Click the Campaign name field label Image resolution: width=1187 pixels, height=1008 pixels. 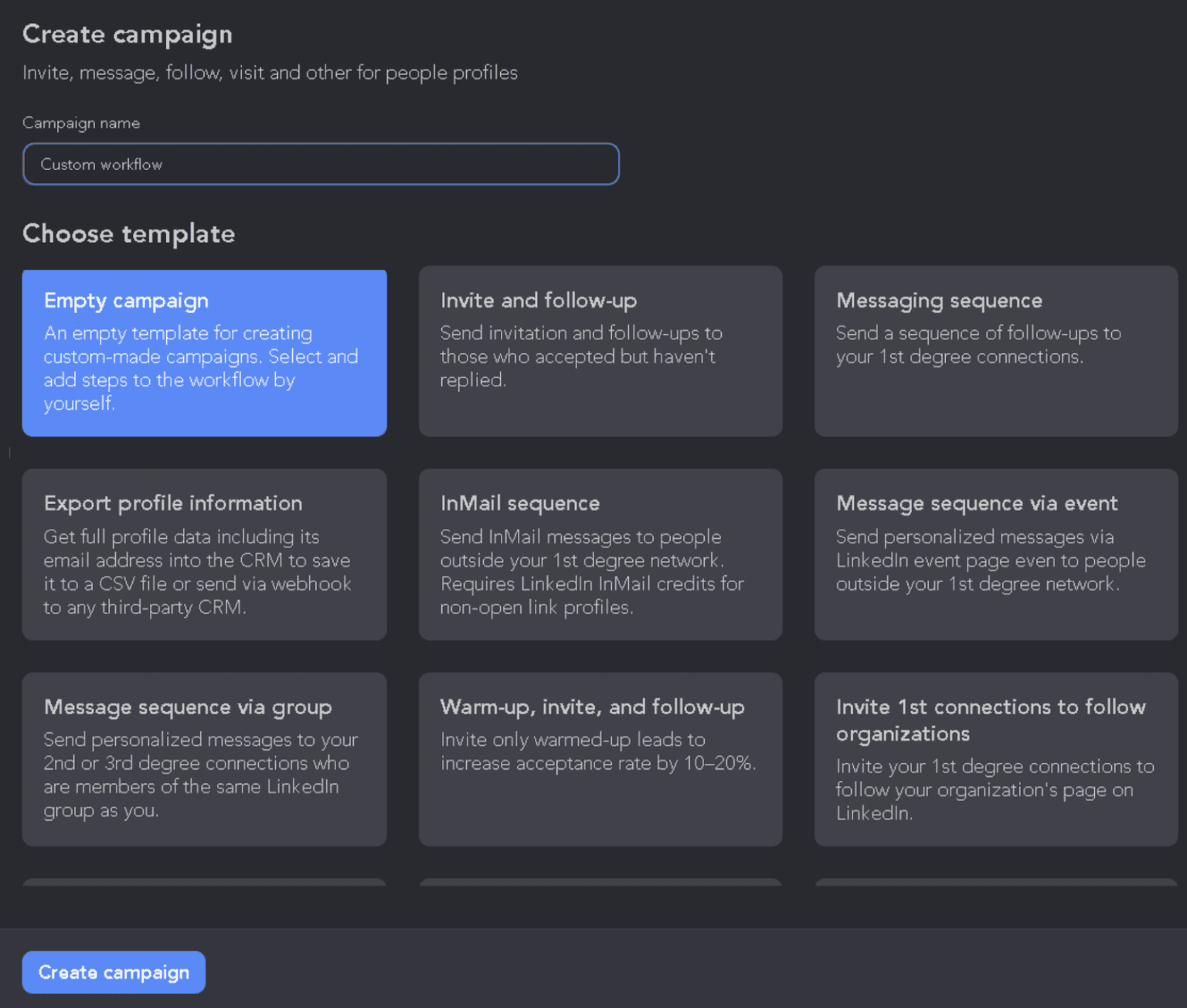pyautogui.click(x=81, y=123)
